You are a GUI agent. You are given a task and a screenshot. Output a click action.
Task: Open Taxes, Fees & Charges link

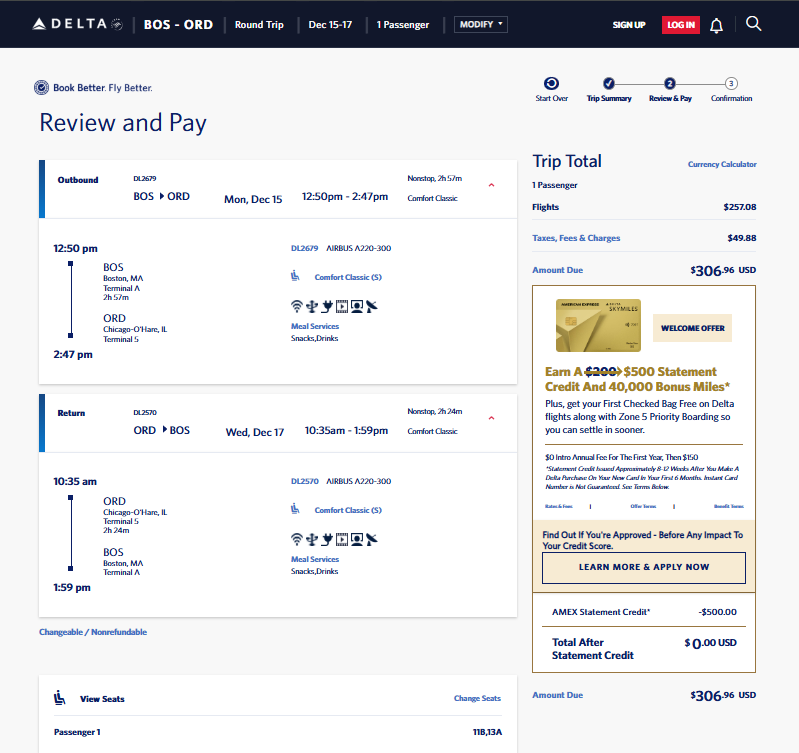coord(576,238)
